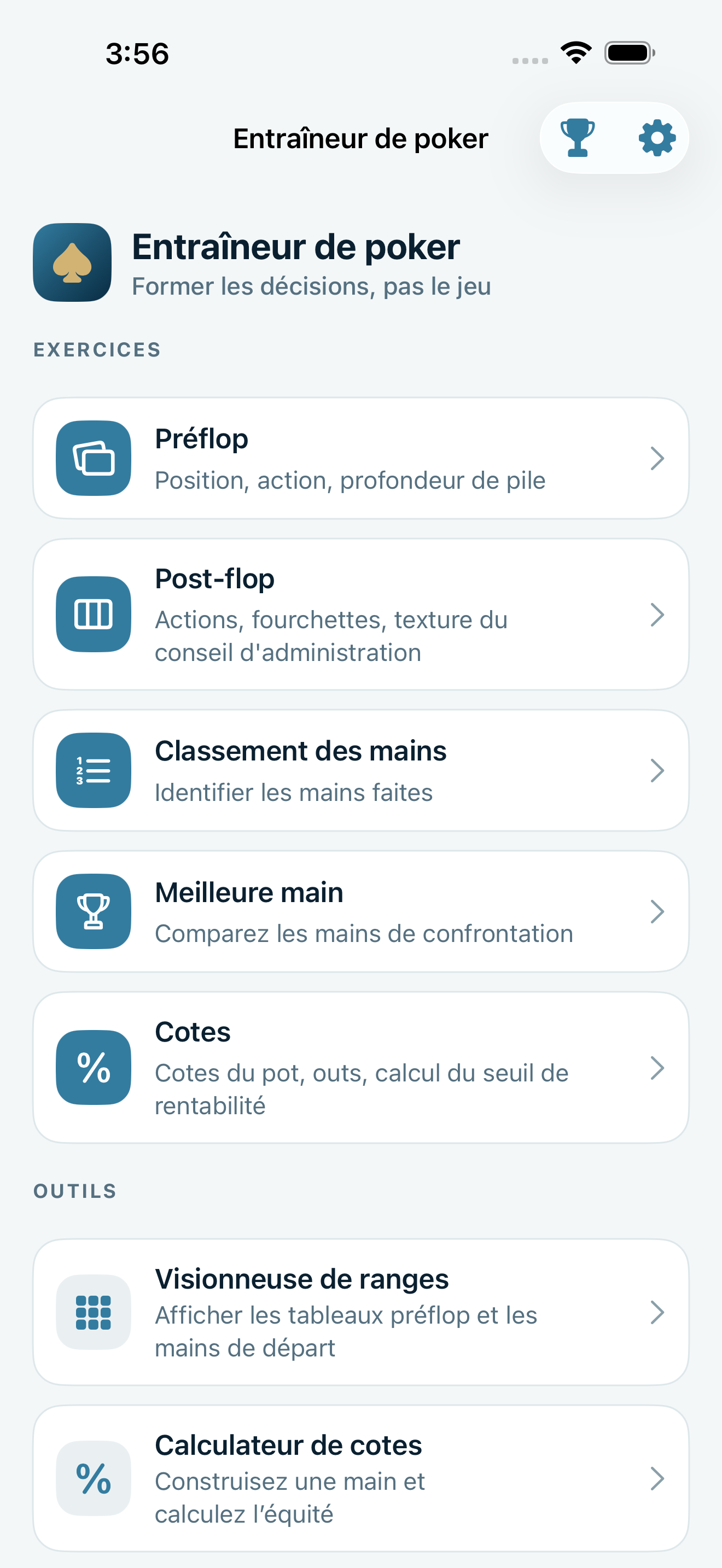Tap the Préflop cards icon
The height and width of the screenshot is (1568, 722).
tap(94, 458)
